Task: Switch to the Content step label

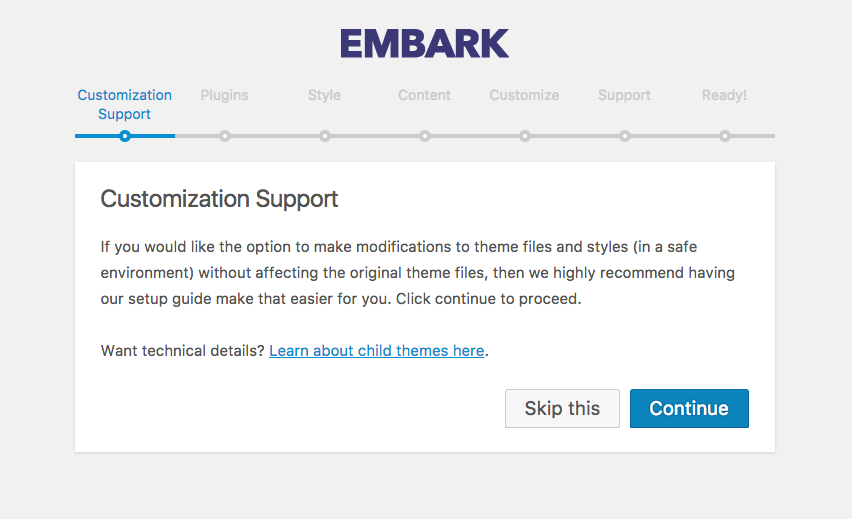Action: 424,95
